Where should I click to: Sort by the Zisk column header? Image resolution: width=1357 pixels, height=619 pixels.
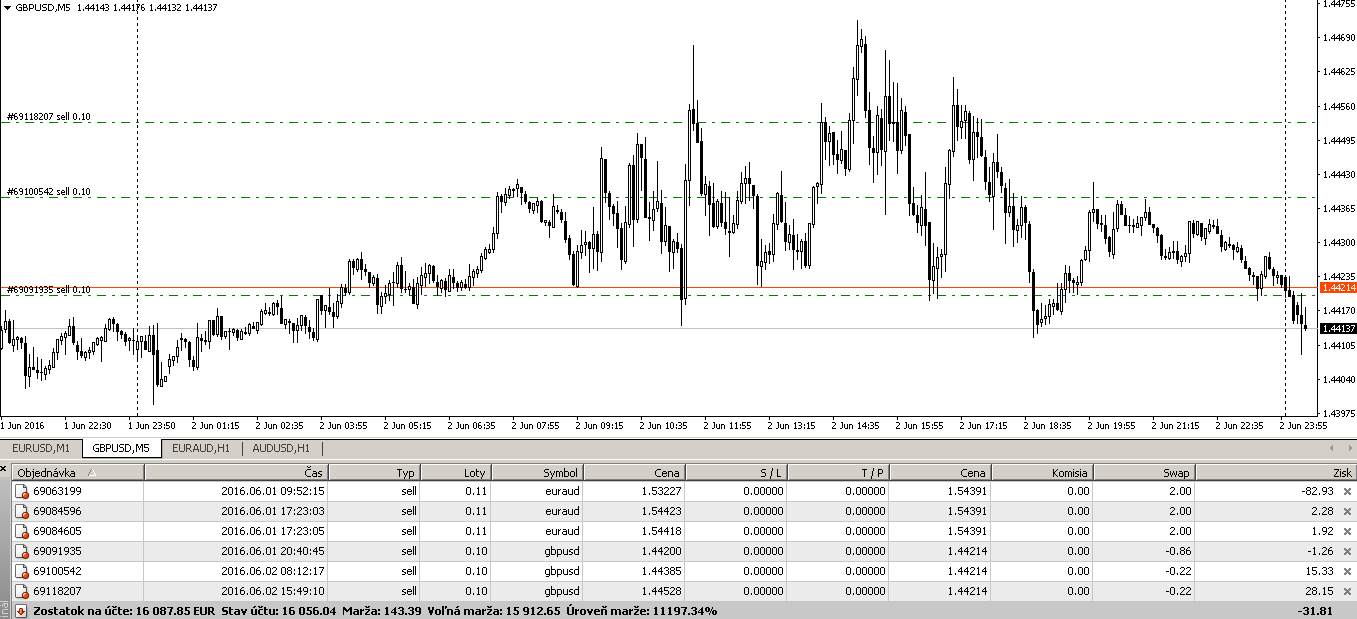tap(1276, 472)
